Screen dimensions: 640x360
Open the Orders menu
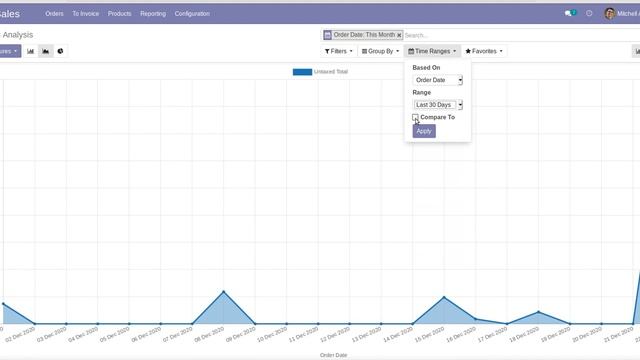coord(54,13)
